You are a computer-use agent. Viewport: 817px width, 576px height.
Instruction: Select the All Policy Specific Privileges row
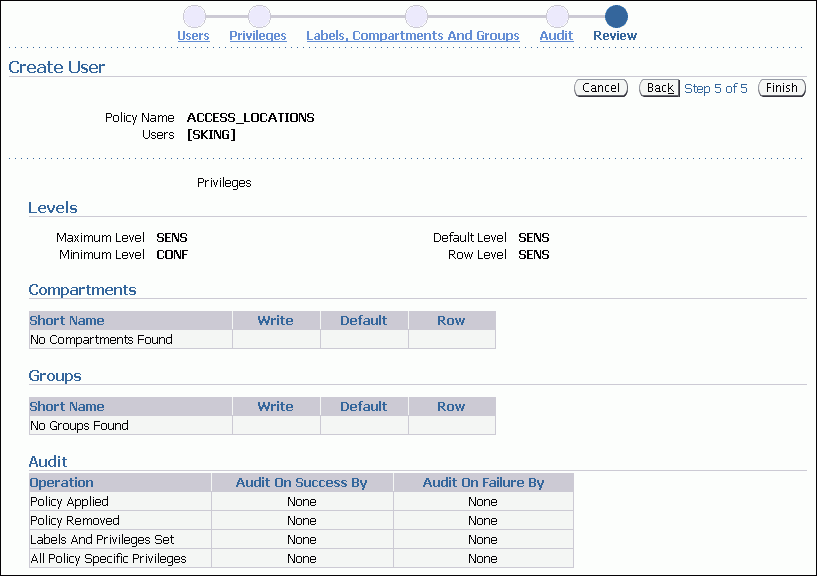point(108,559)
